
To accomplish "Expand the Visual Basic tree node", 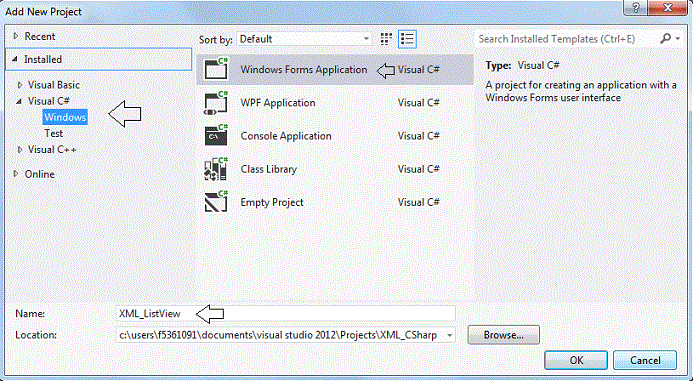I will click(x=20, y=85).
